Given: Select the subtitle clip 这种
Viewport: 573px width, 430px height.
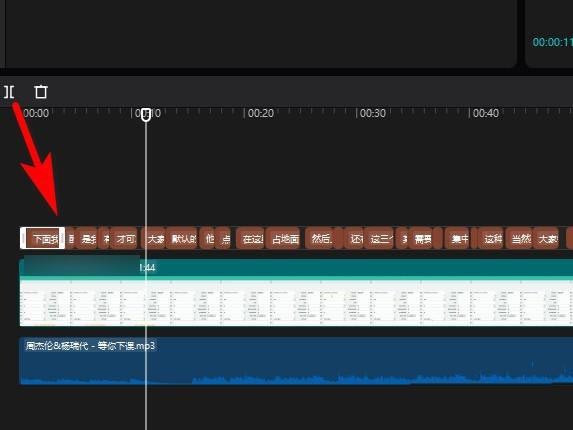Looking at the screenshot, I should [x=491, y=239].
